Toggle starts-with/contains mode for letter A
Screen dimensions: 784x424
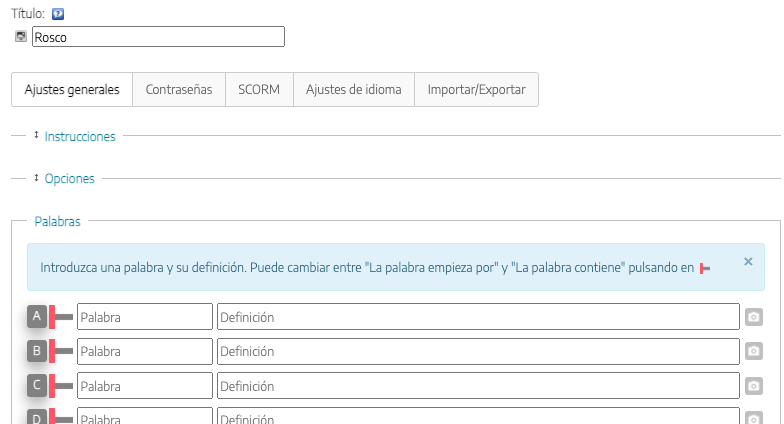point(62,317)
